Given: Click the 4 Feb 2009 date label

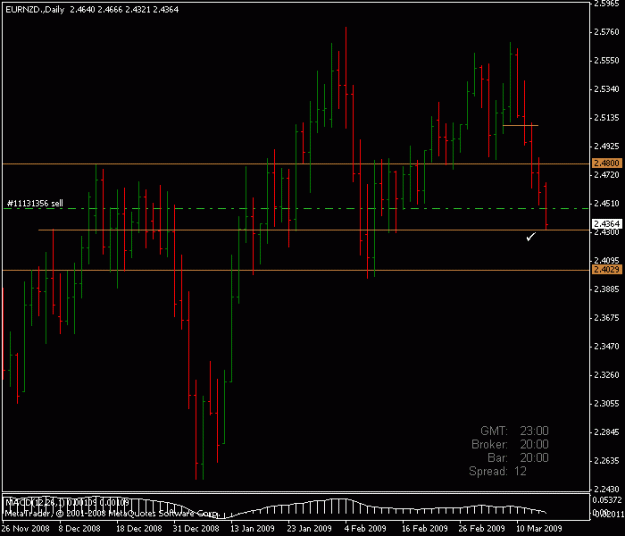Looking at the screenshot, I should point(365,528).
